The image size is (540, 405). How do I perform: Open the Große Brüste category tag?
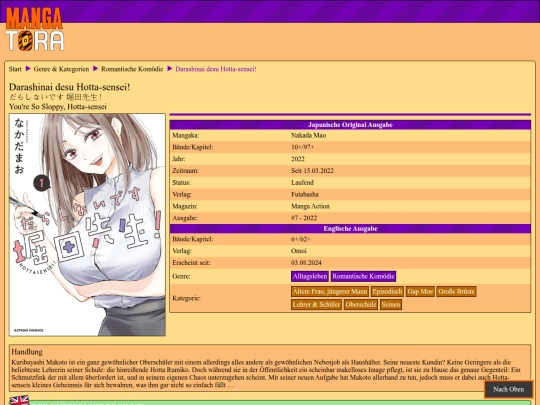tap(457, 291)
